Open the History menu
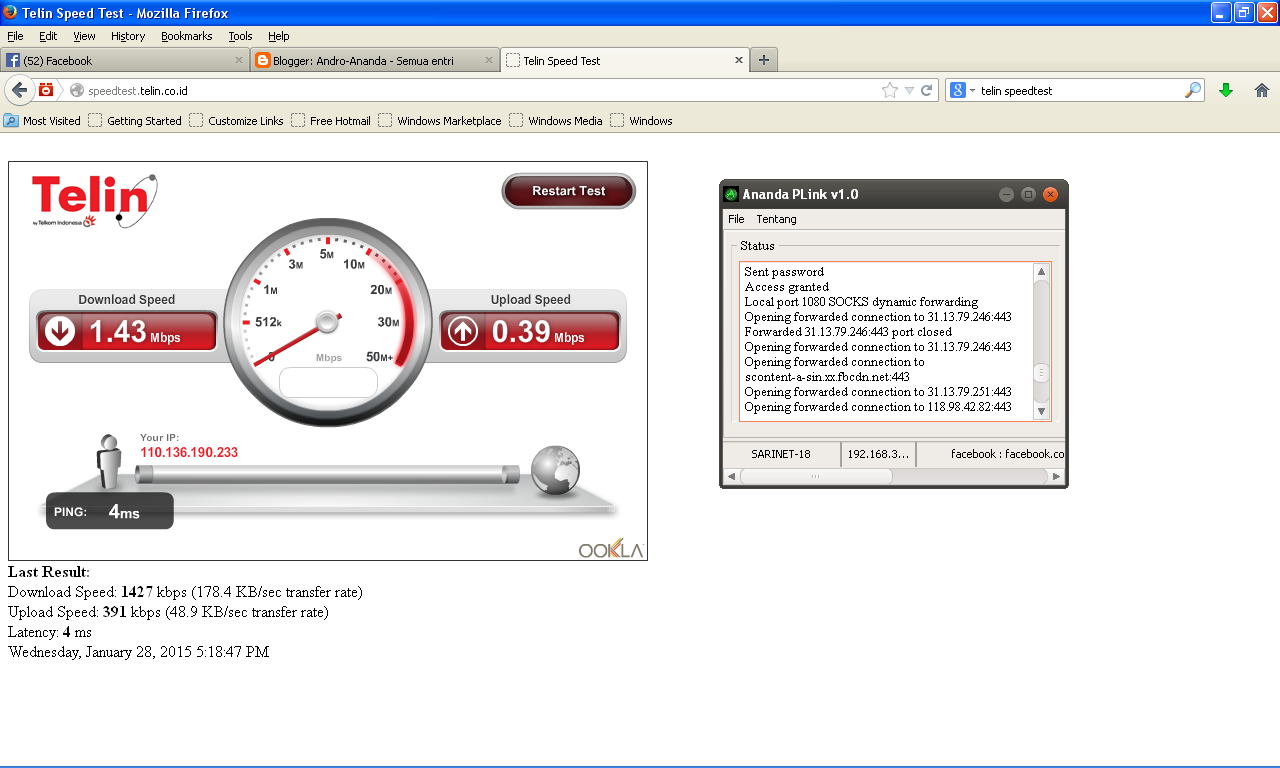Screen dimensions: 1280x768 click(128, 36)
